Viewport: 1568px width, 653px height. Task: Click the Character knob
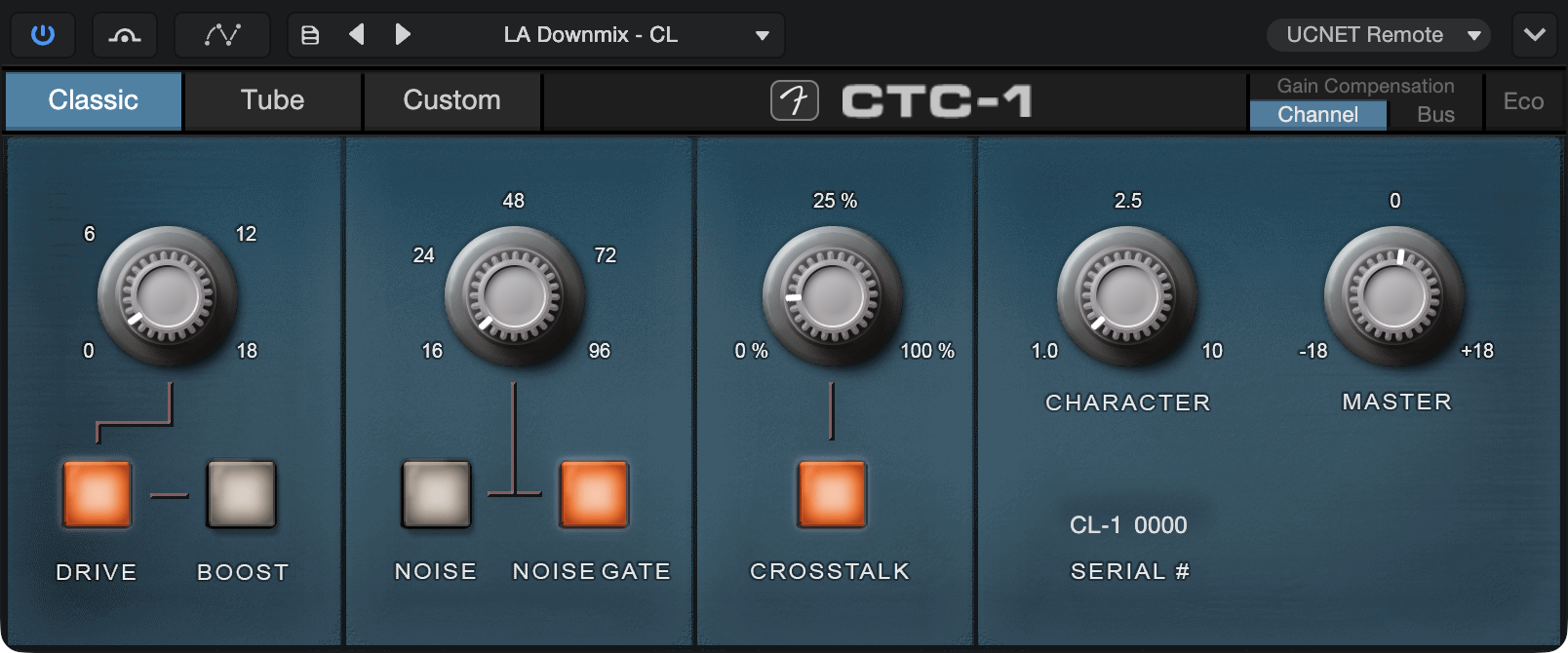pyautogui.click(x=1127, y=296)
